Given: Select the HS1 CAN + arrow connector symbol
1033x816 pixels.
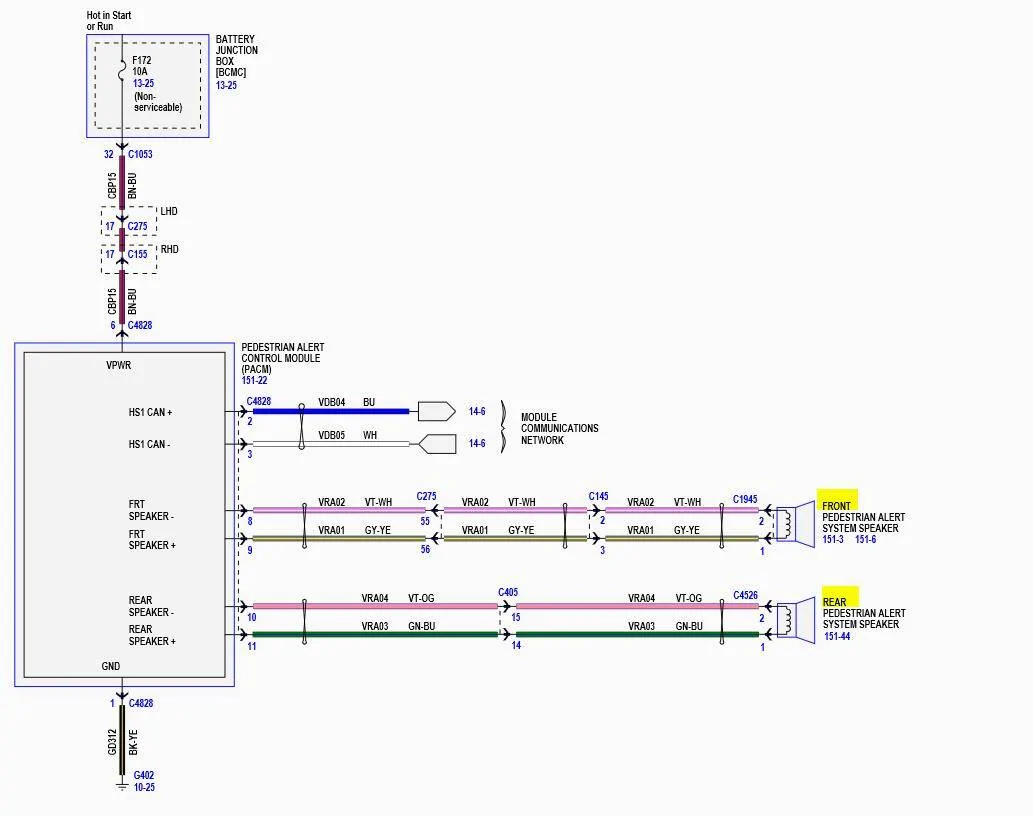Looking at the screenshot, I should tap(437, 412).
